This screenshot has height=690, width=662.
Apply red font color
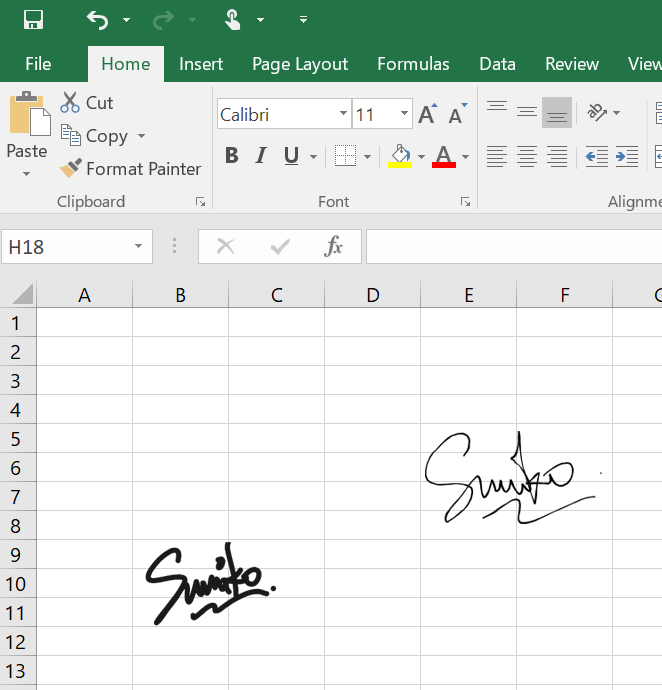(x=444, y=156)
